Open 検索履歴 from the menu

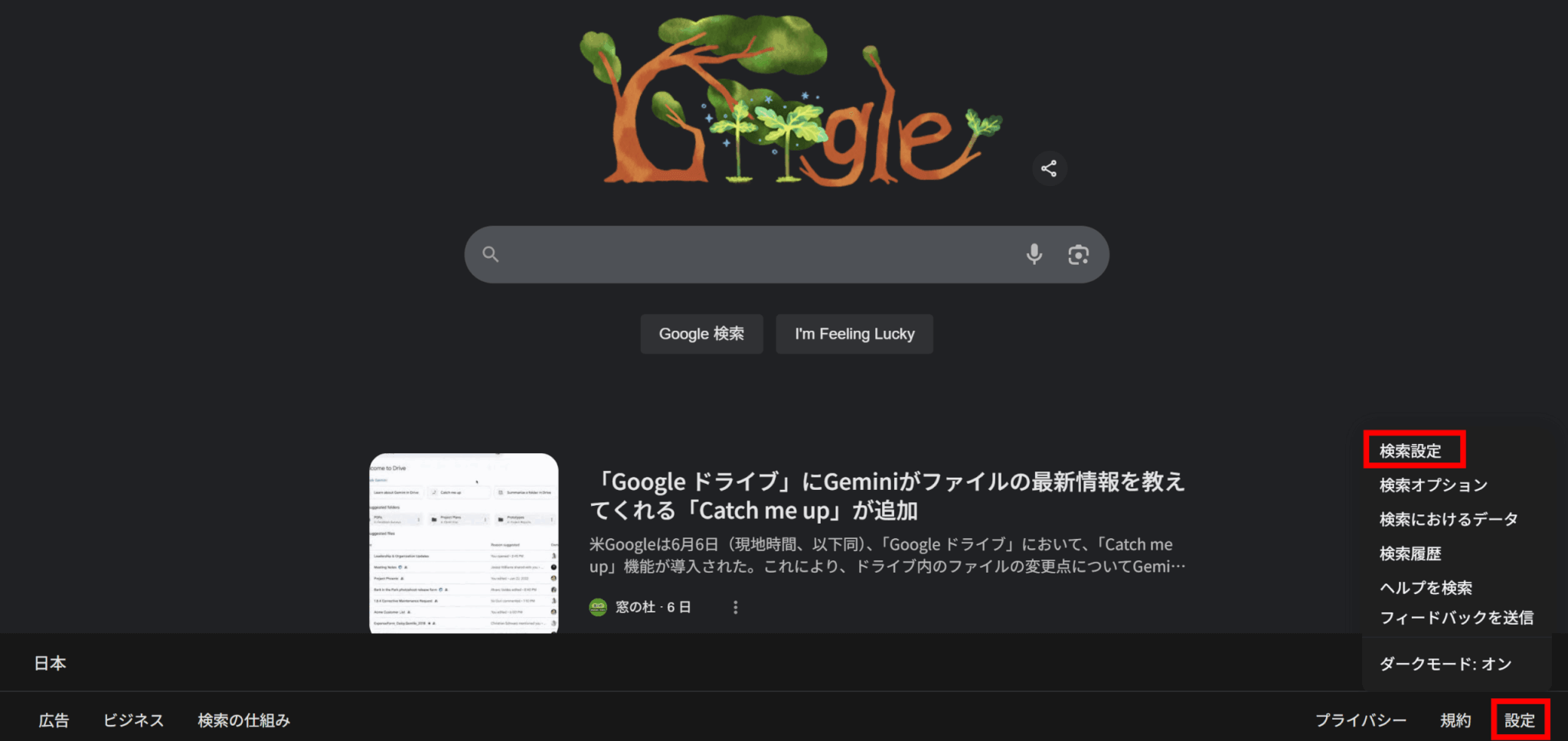(1410, 553)
